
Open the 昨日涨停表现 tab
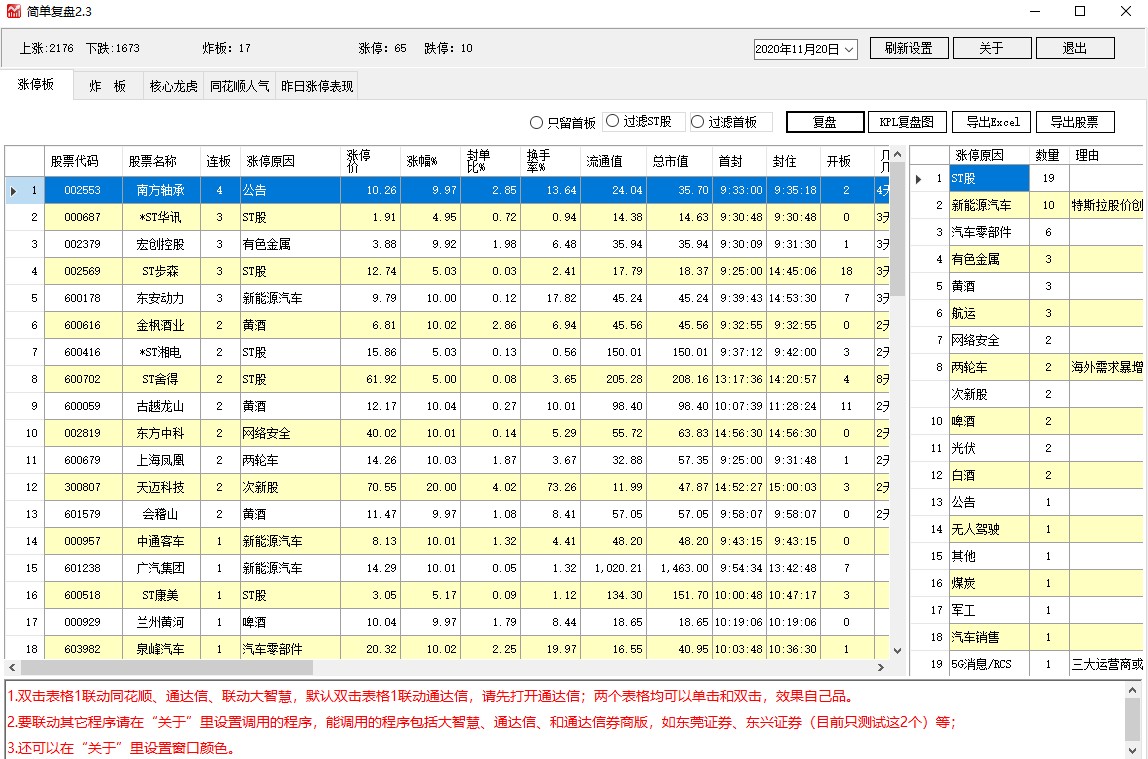[317, 87]
